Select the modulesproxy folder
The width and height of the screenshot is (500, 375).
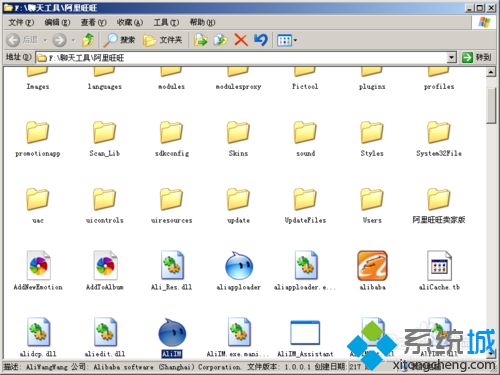(x=238, y=79)
